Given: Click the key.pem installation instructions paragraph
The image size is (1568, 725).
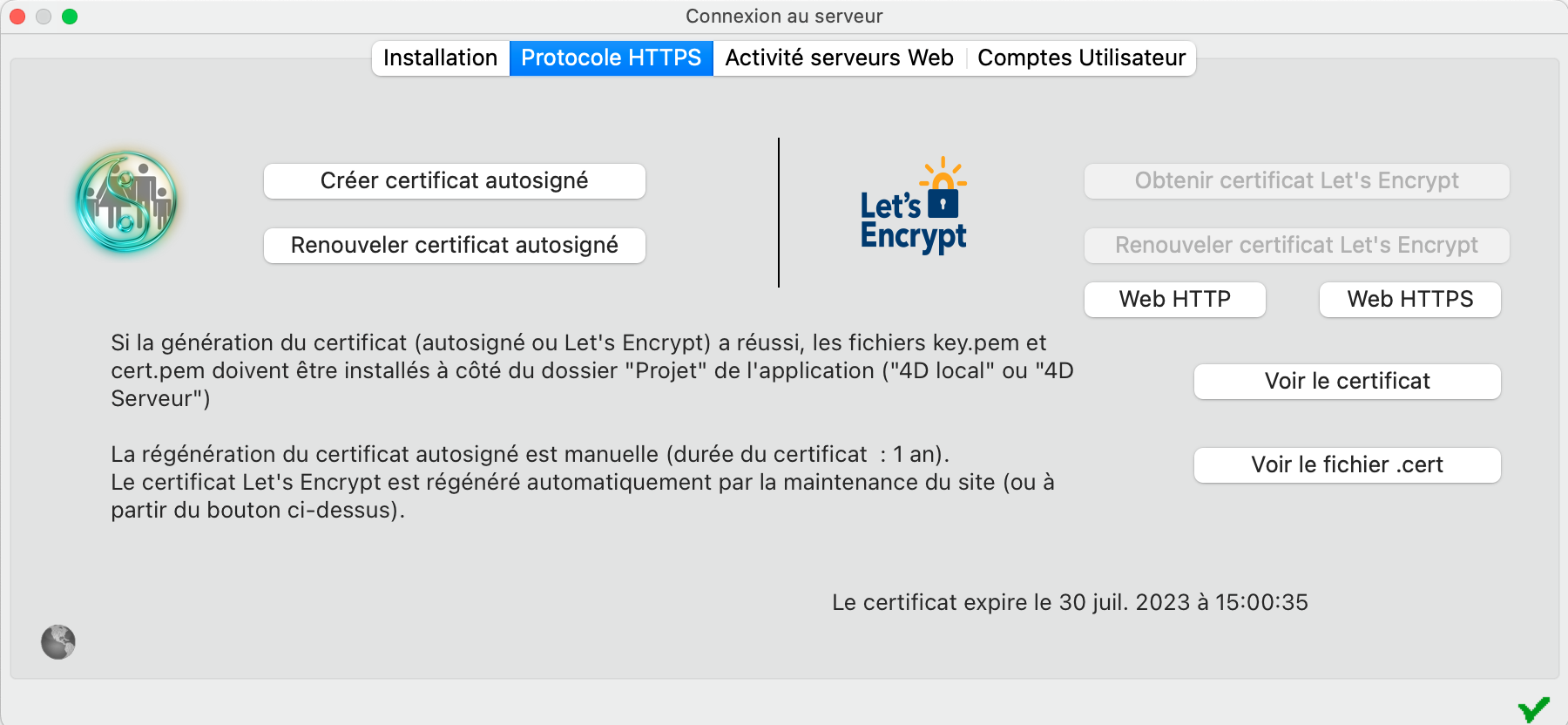Looking at the screenshot, I should point(592,370).
